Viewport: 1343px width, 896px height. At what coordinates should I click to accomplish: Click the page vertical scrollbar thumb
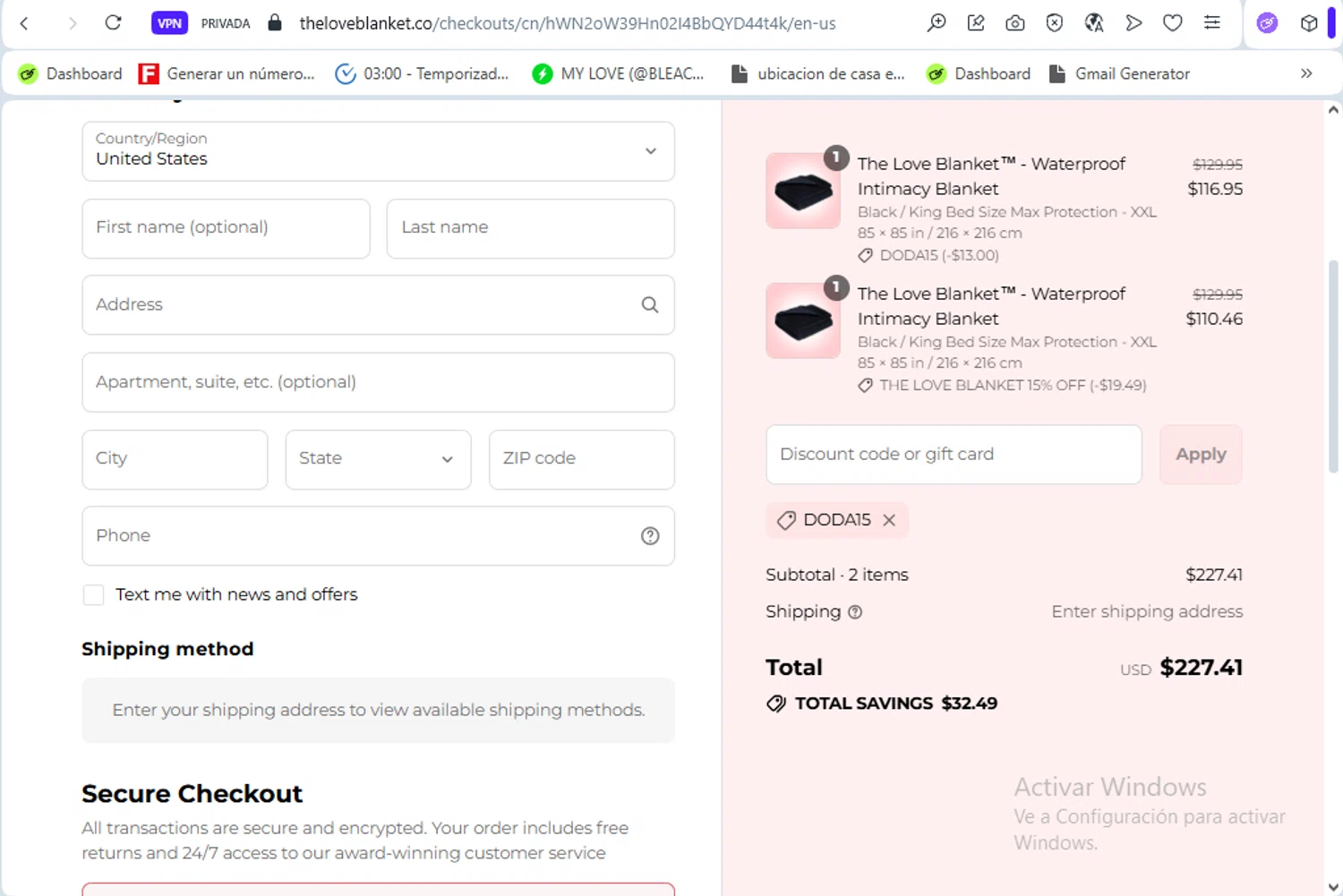tap(1332, 367)
